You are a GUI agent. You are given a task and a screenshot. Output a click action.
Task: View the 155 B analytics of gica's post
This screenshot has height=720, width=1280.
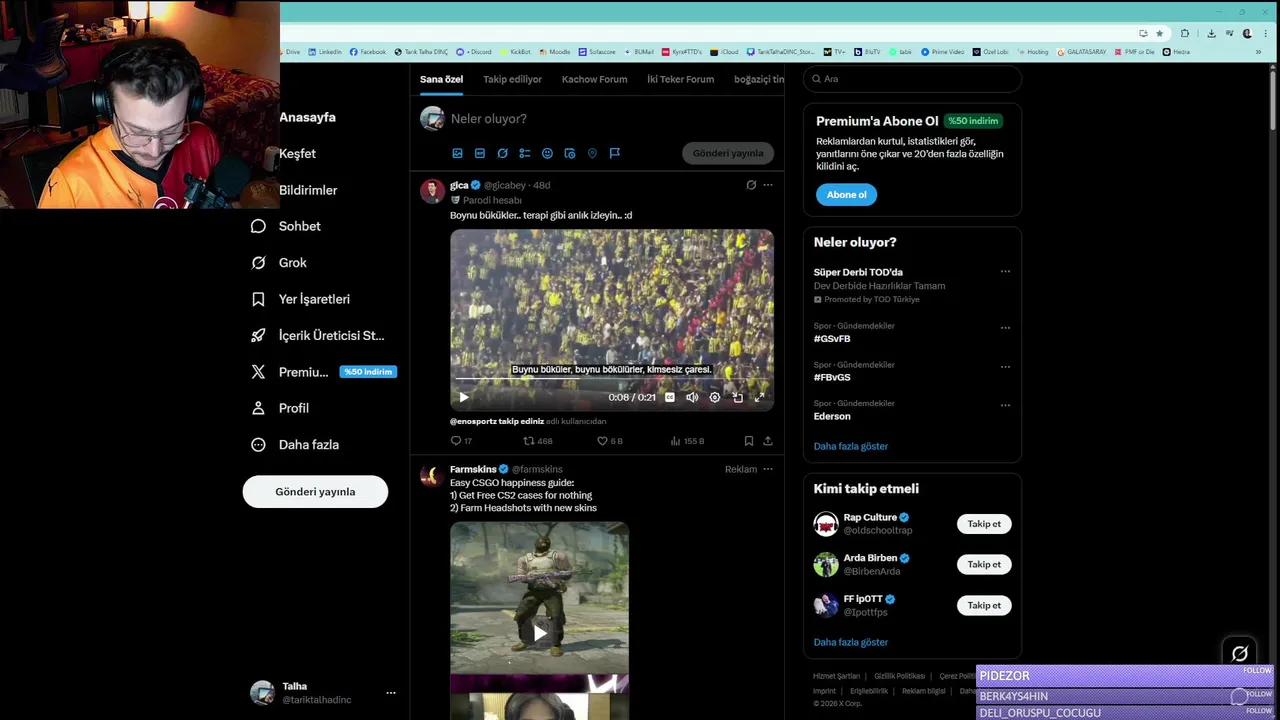tap(687, 441)
